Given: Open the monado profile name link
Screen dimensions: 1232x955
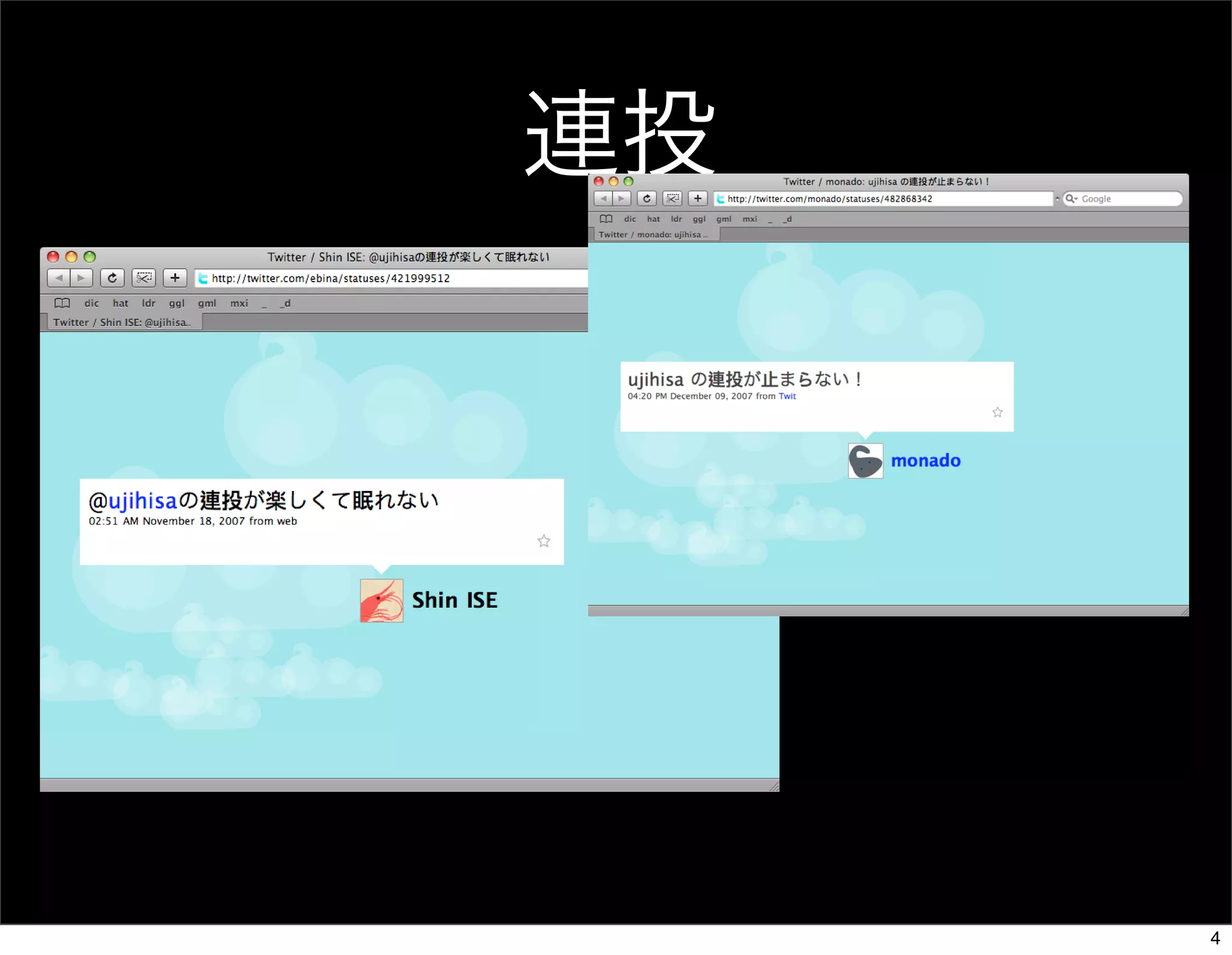Looking at the screenshot, I should click(925, 461).
